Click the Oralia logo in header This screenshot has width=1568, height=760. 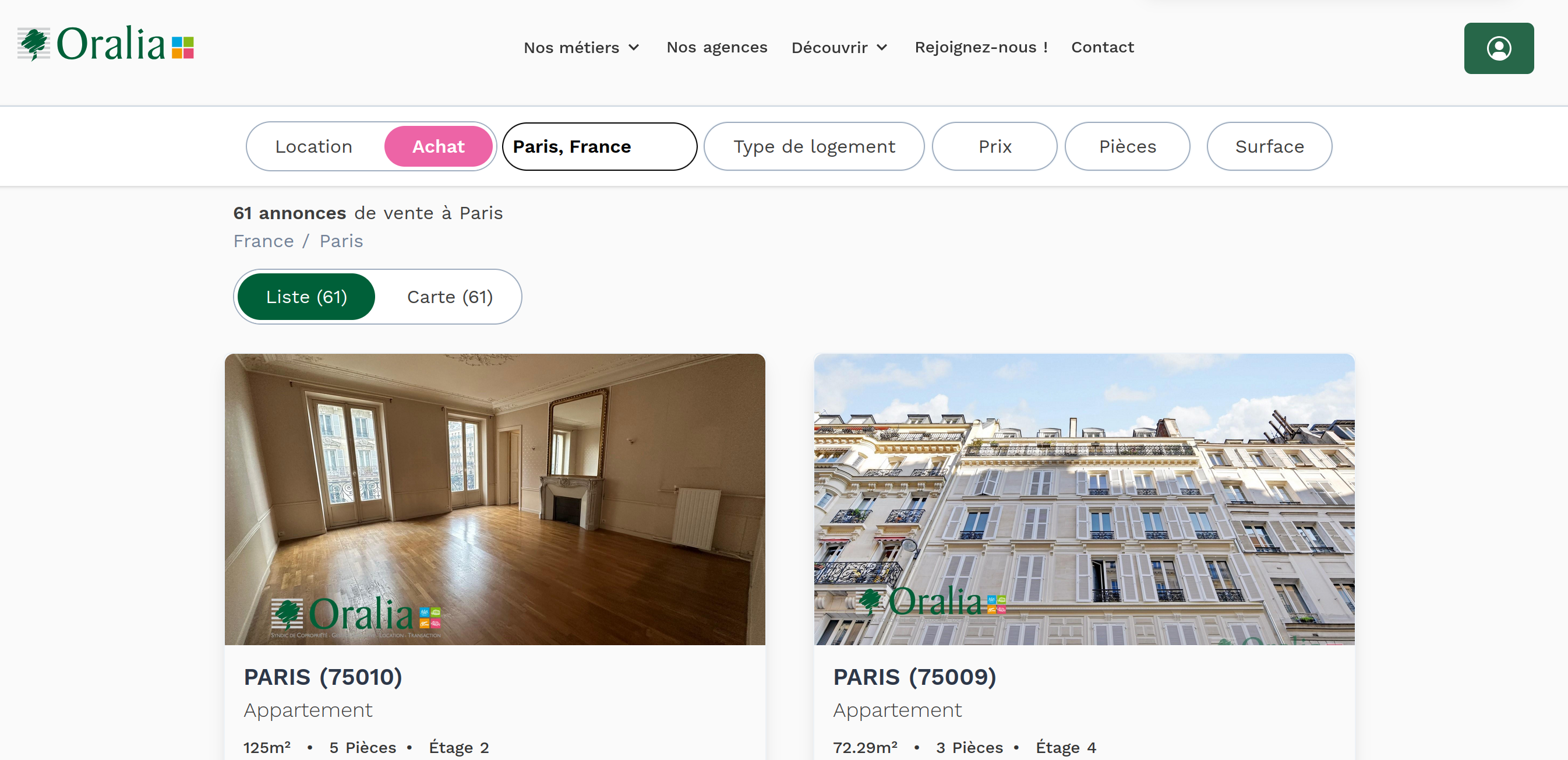106,44
